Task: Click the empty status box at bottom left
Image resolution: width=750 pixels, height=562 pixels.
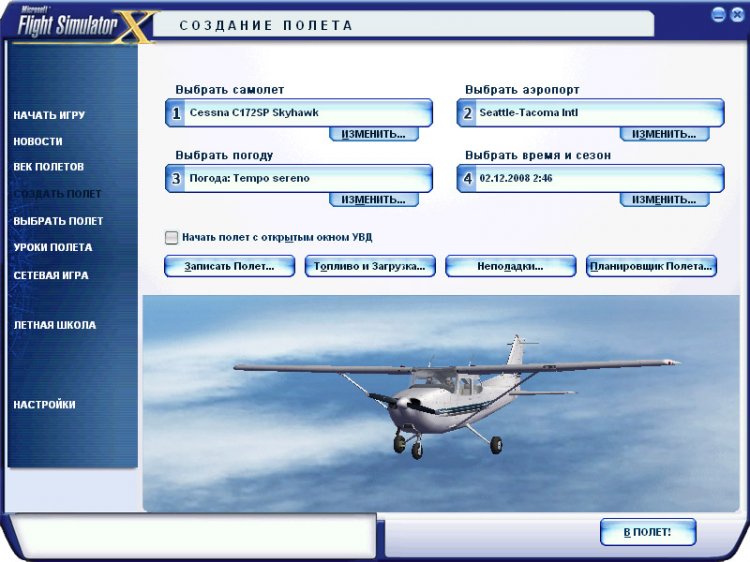Action: (193, 535)
